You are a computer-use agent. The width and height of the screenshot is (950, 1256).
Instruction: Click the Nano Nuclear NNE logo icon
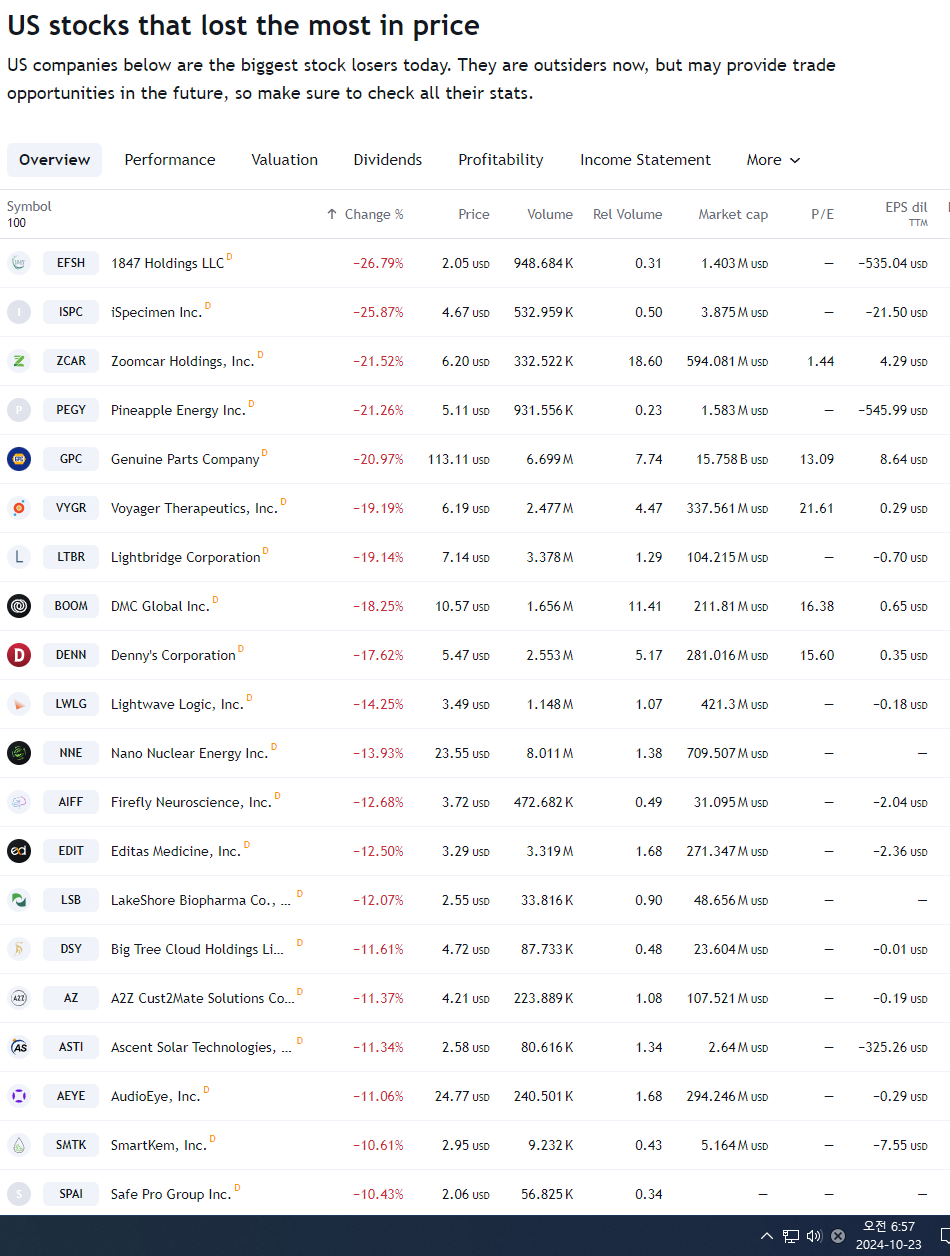[19, 753]
